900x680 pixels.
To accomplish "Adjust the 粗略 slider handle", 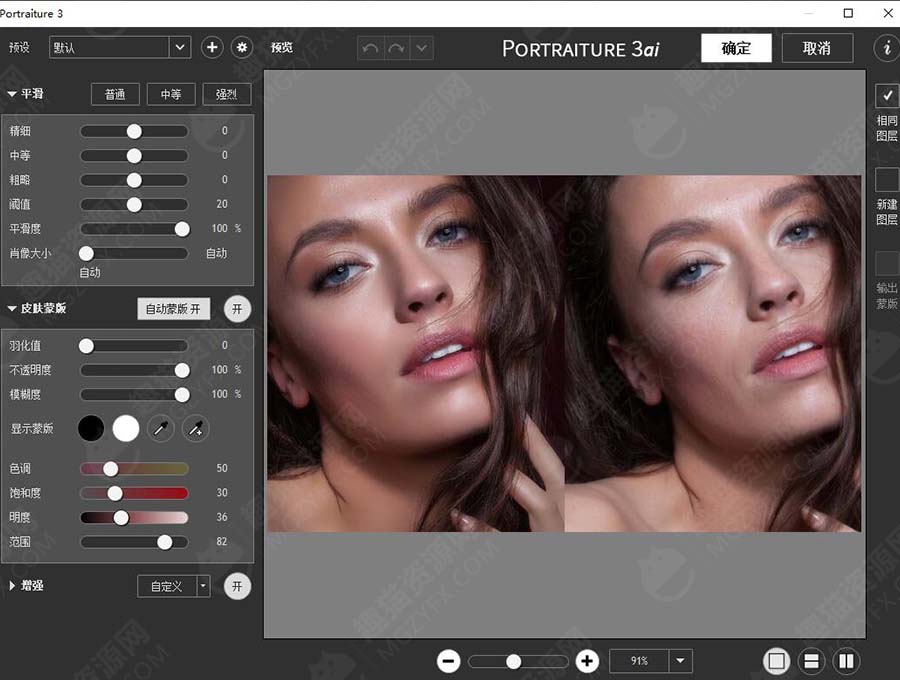I will tap(134, 180).
